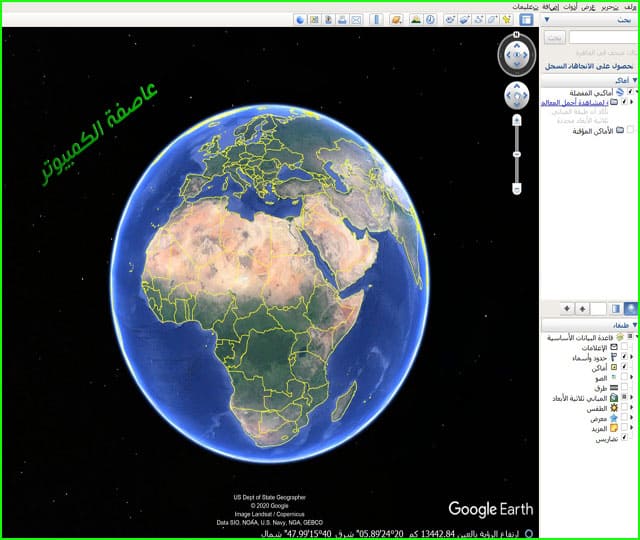Expand the المزيد more layer arrow

coord(632,428)
